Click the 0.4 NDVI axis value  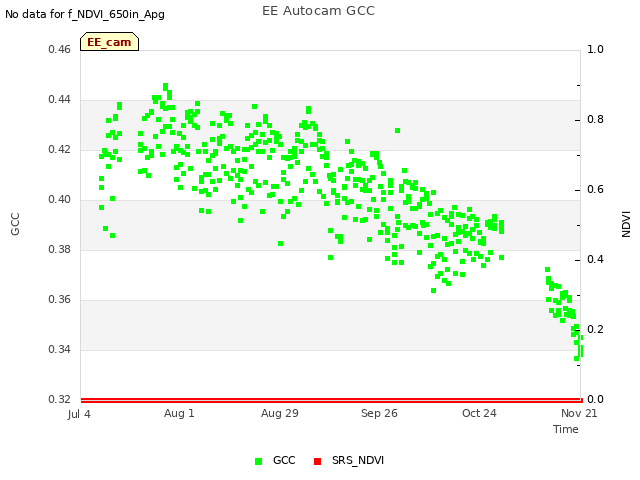pyautogui.click(x=595, y=260)
